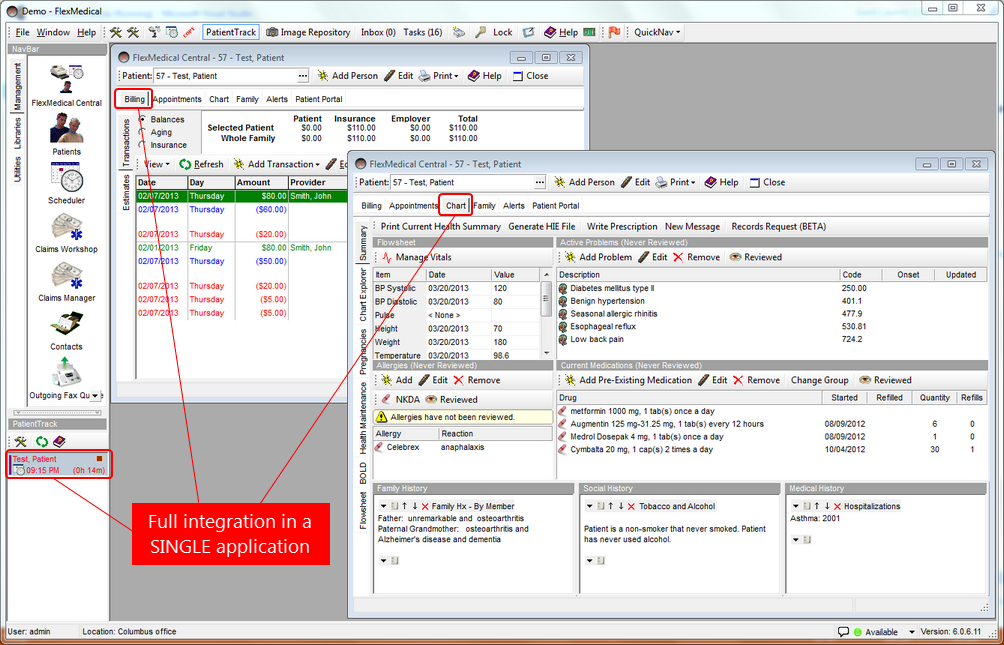Move the Tobacco and Alcohol entry up

[x=610, y=507]
